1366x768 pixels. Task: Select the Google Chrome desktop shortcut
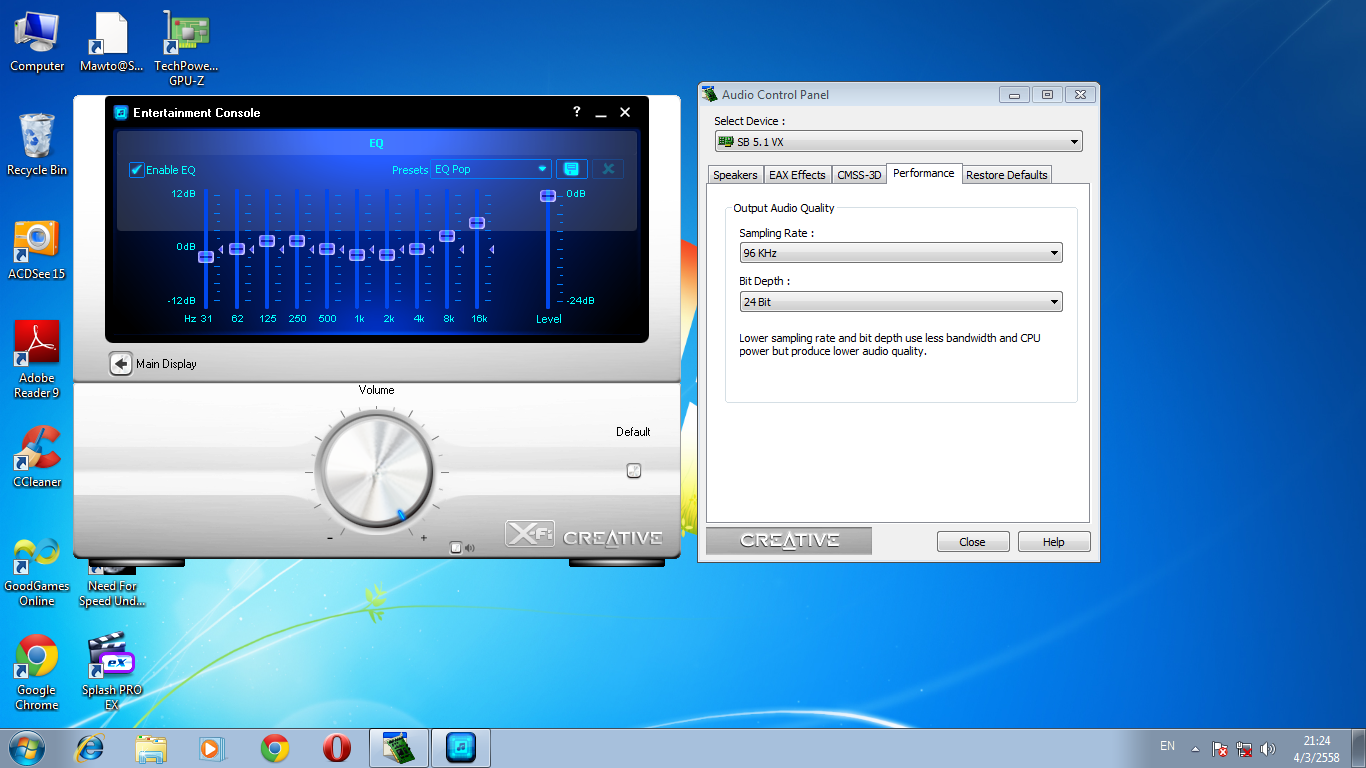coord(37,672)
